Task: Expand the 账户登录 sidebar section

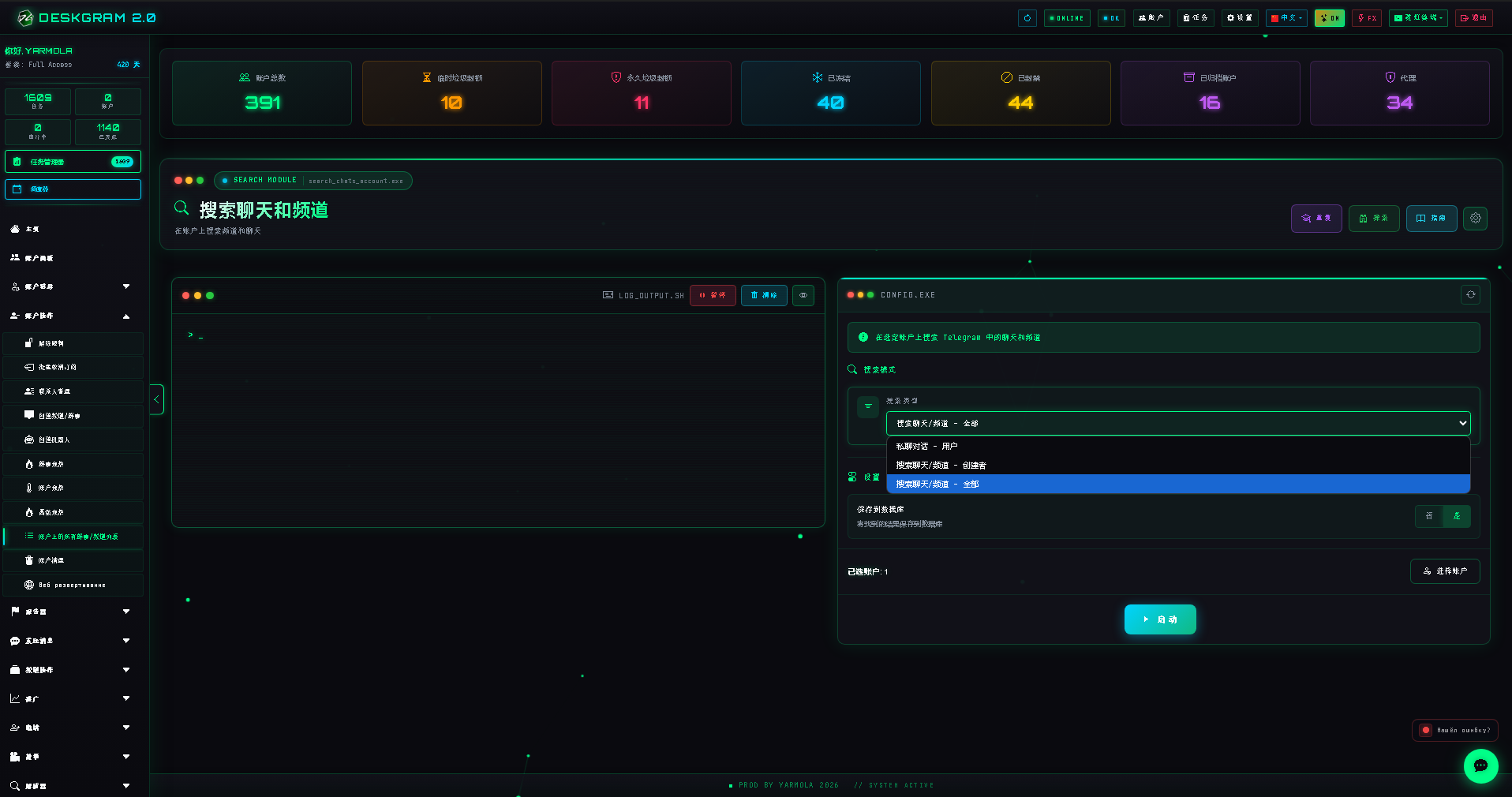Action: pyautogui.click(x=73, y=286)
